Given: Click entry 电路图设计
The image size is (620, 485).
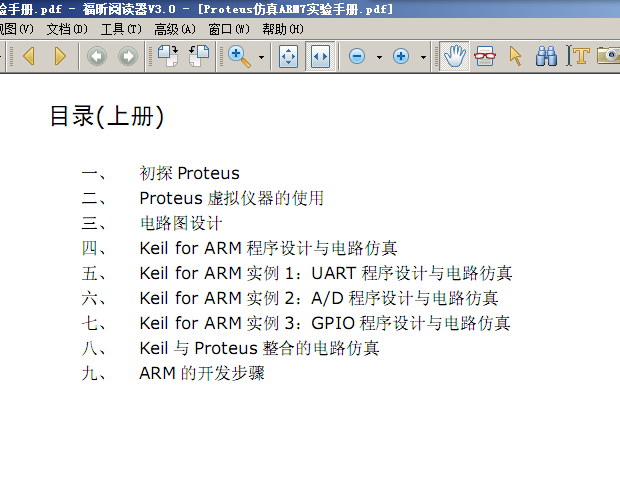Looking at the screenshot, I should click(x=181, y=223).
